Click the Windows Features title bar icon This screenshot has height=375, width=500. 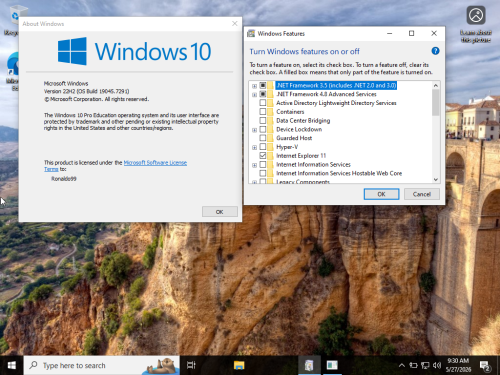coord(251,33)
